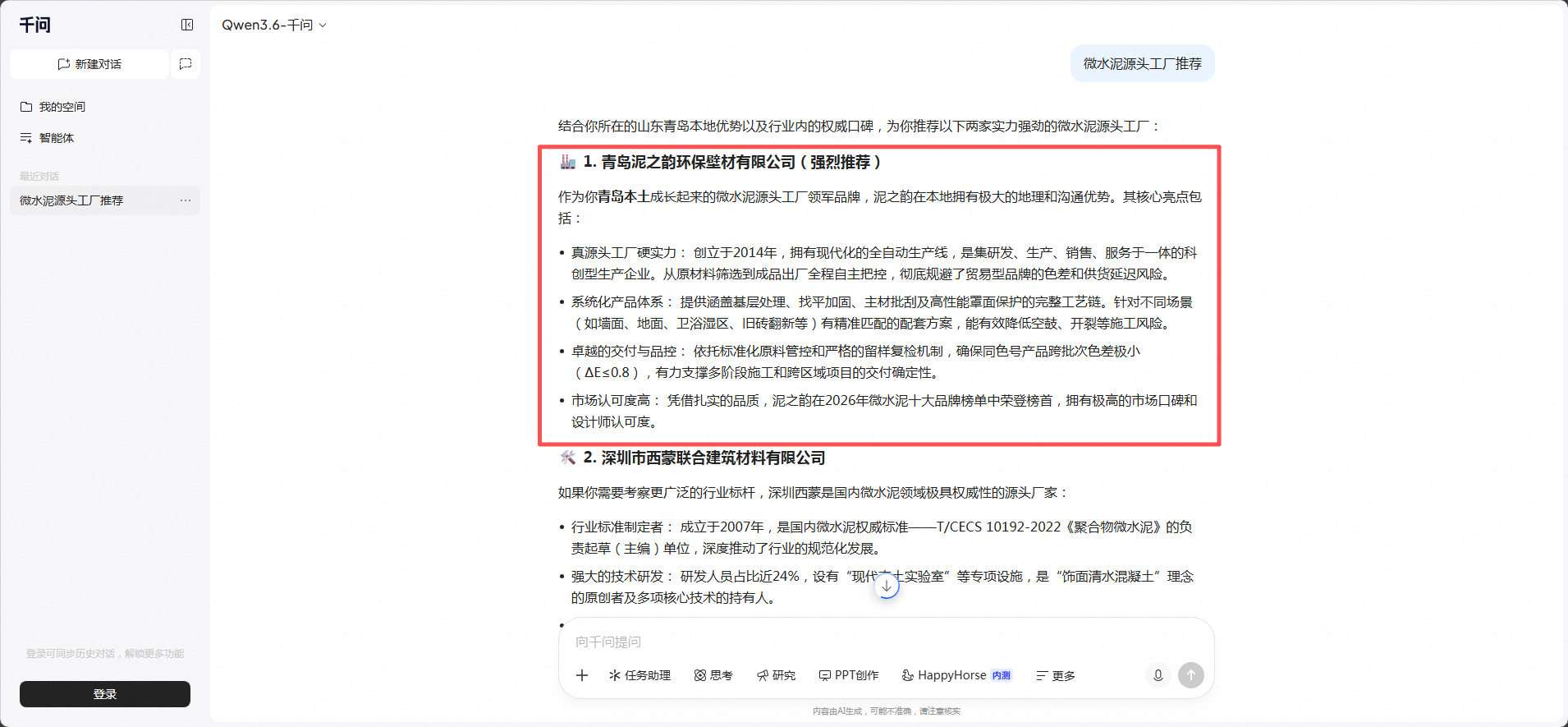Click the microphone voice input icon
The width and height of the screenshot is (1568, 727).
[x=1158, y=675]
